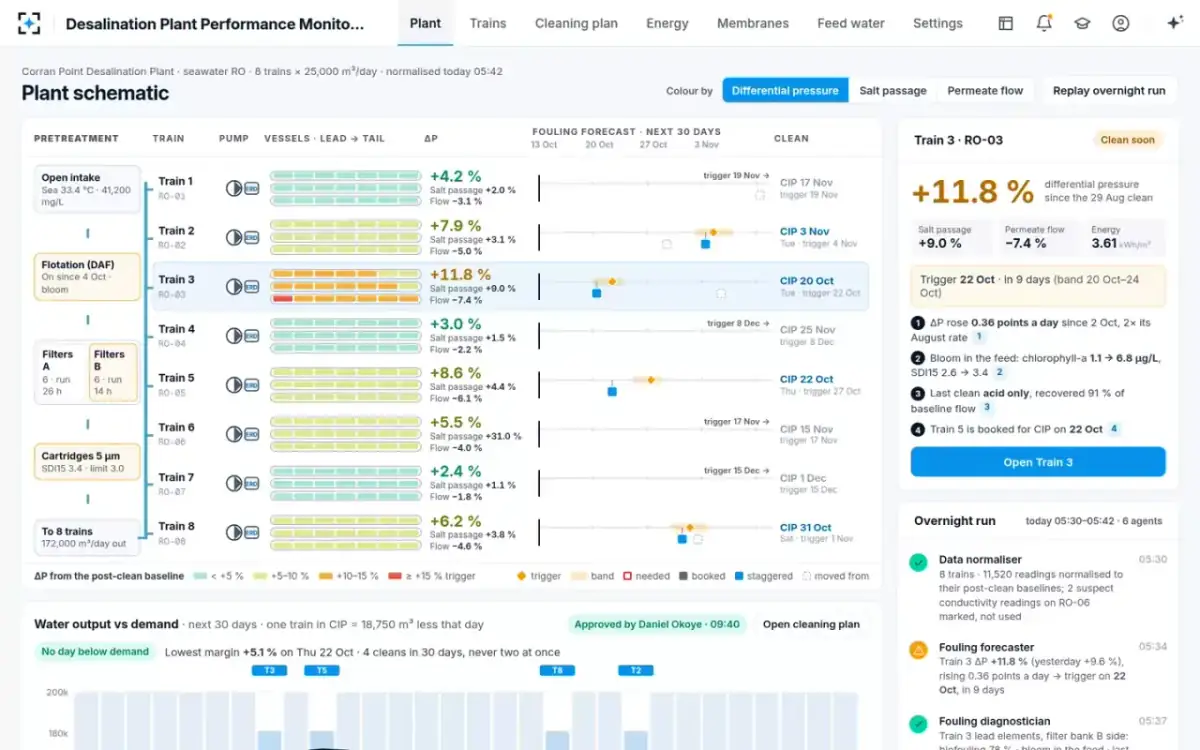1200x750 pixels.
Task: Click Train 8 blue staggered clean marker
Action: coord(682,539)
